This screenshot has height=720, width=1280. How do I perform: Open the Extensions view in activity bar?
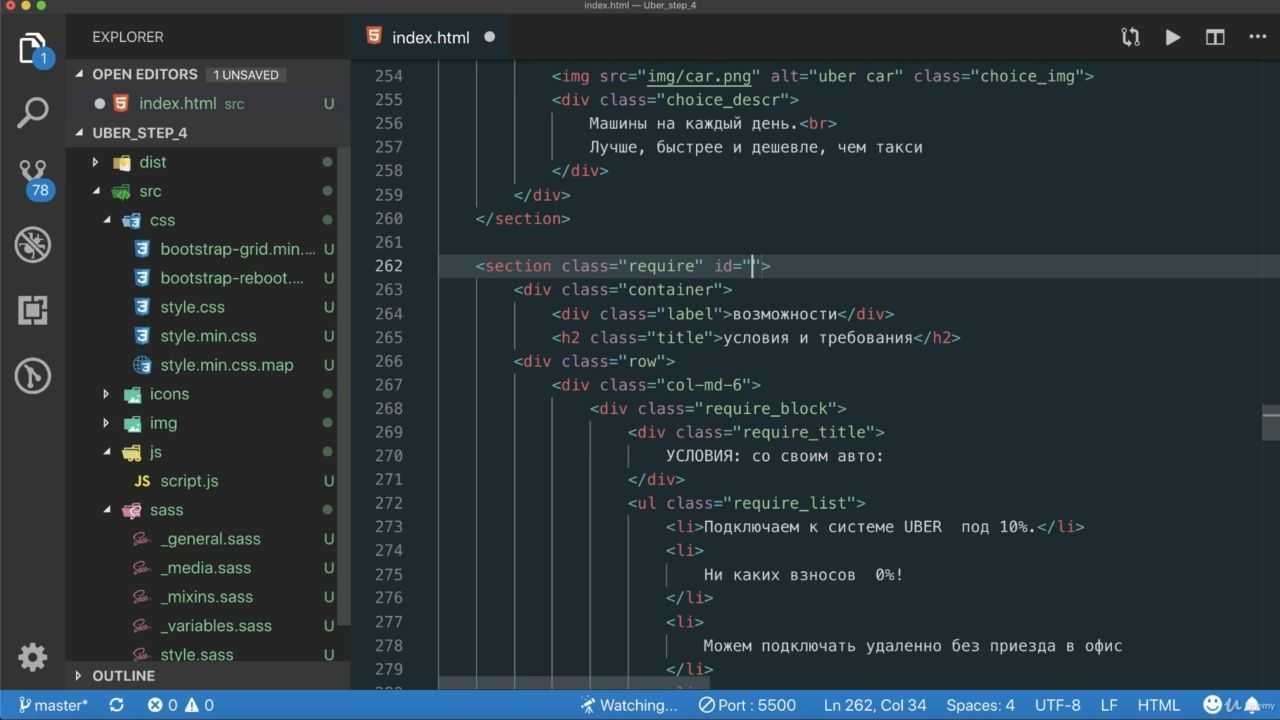click(x=33, y=310)
